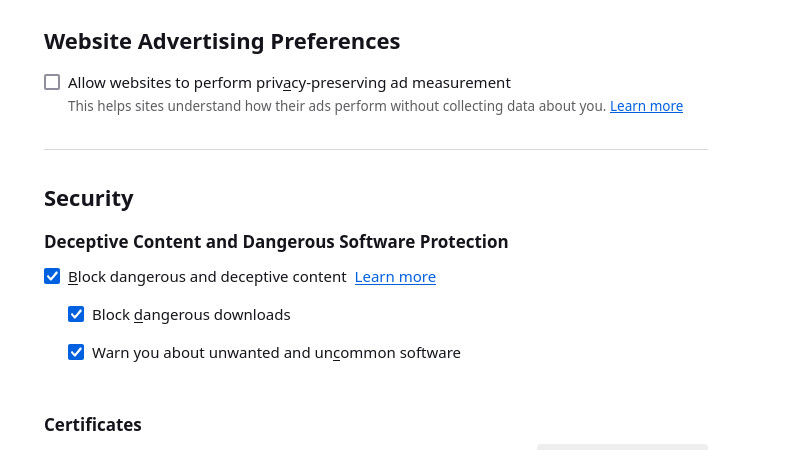Click the 'Block dangerous and deceptive content' label
The width and height of the screenshot is (800, 450).
click(207, 277)
